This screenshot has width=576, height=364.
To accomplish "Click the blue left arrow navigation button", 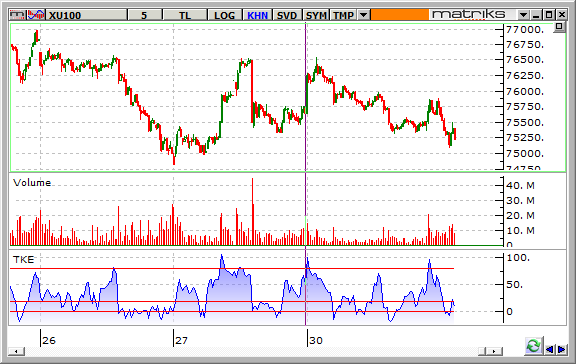I will [549, 349].
